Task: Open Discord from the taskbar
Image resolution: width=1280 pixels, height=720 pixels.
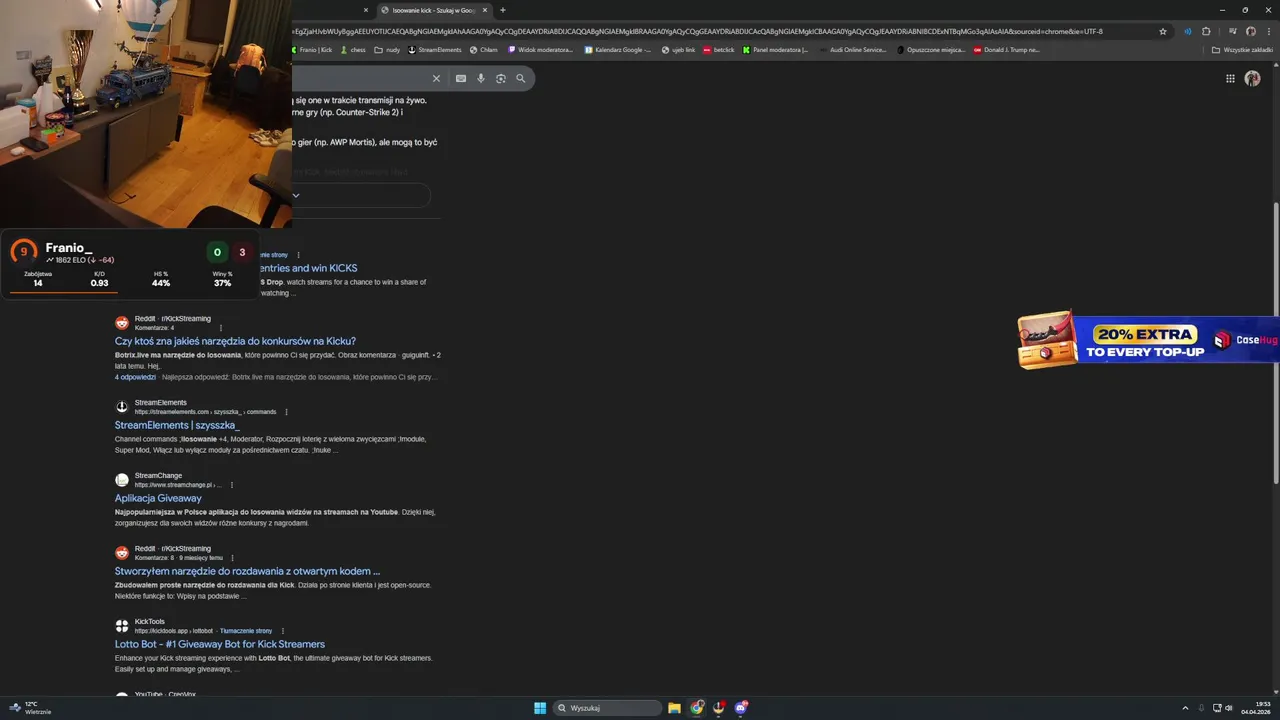Action: click(741, 708)
